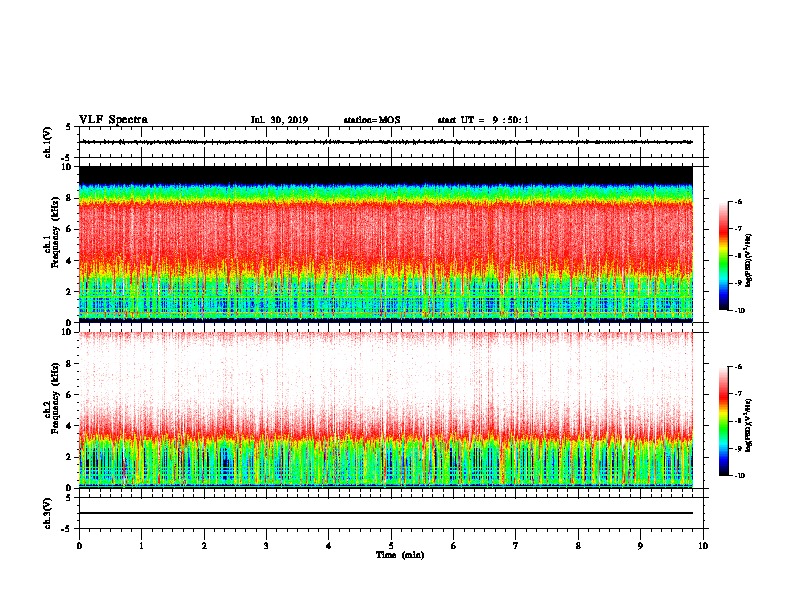
Task: Click inside the ch.1 spectrogram panel
Action: 386,244
